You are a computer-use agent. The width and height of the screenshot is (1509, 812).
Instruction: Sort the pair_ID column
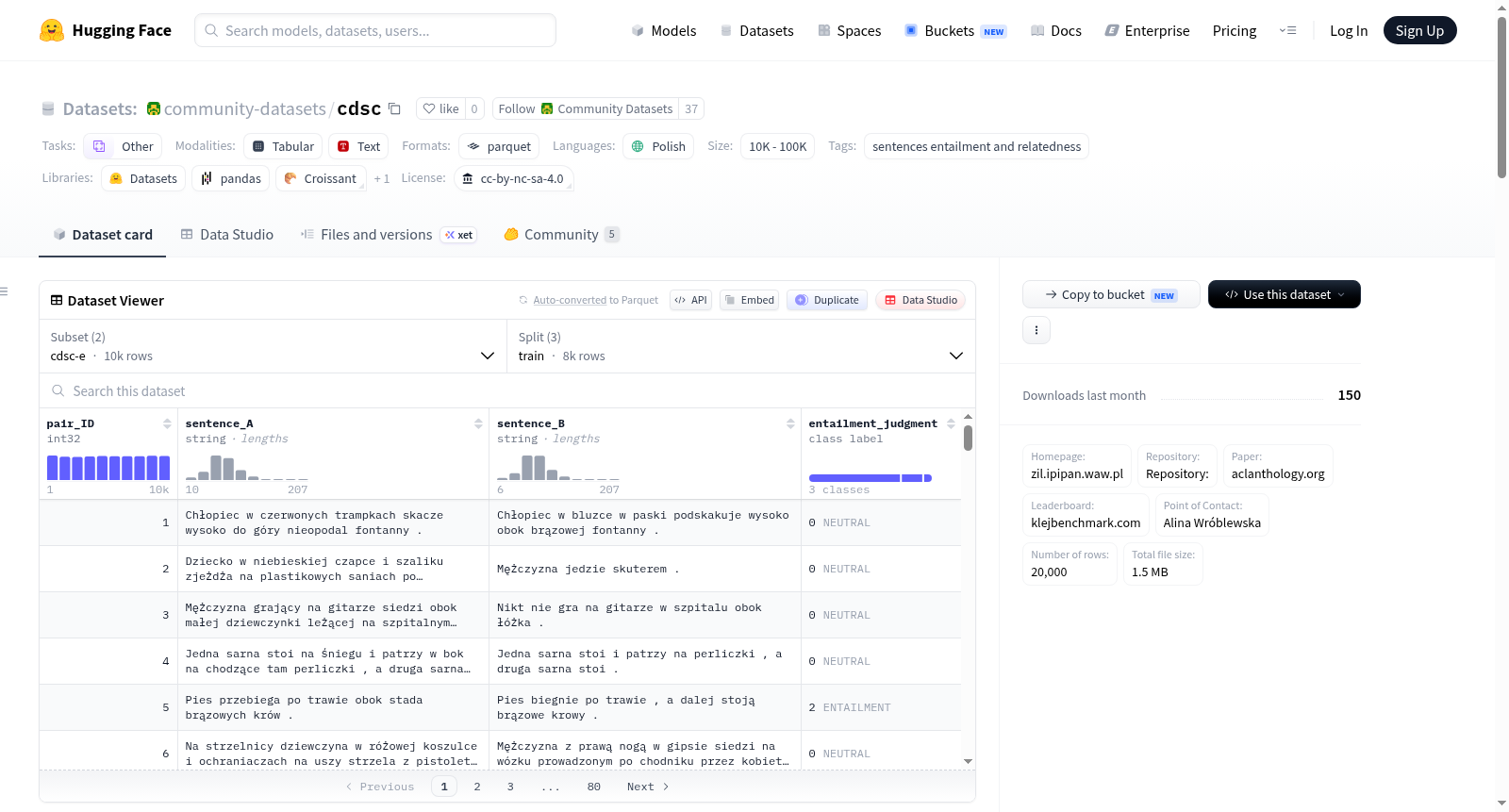(x=167, y=423)
